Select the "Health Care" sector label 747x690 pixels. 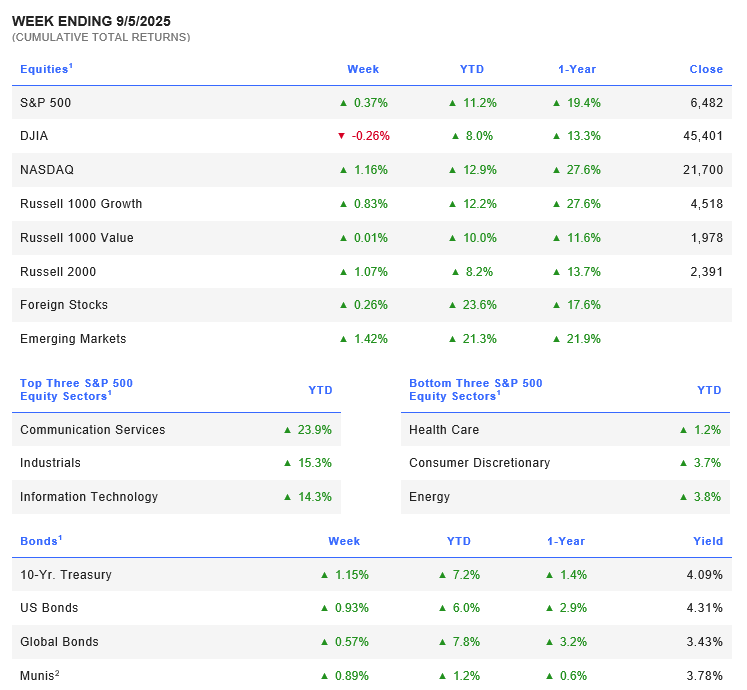click(444, 430)
